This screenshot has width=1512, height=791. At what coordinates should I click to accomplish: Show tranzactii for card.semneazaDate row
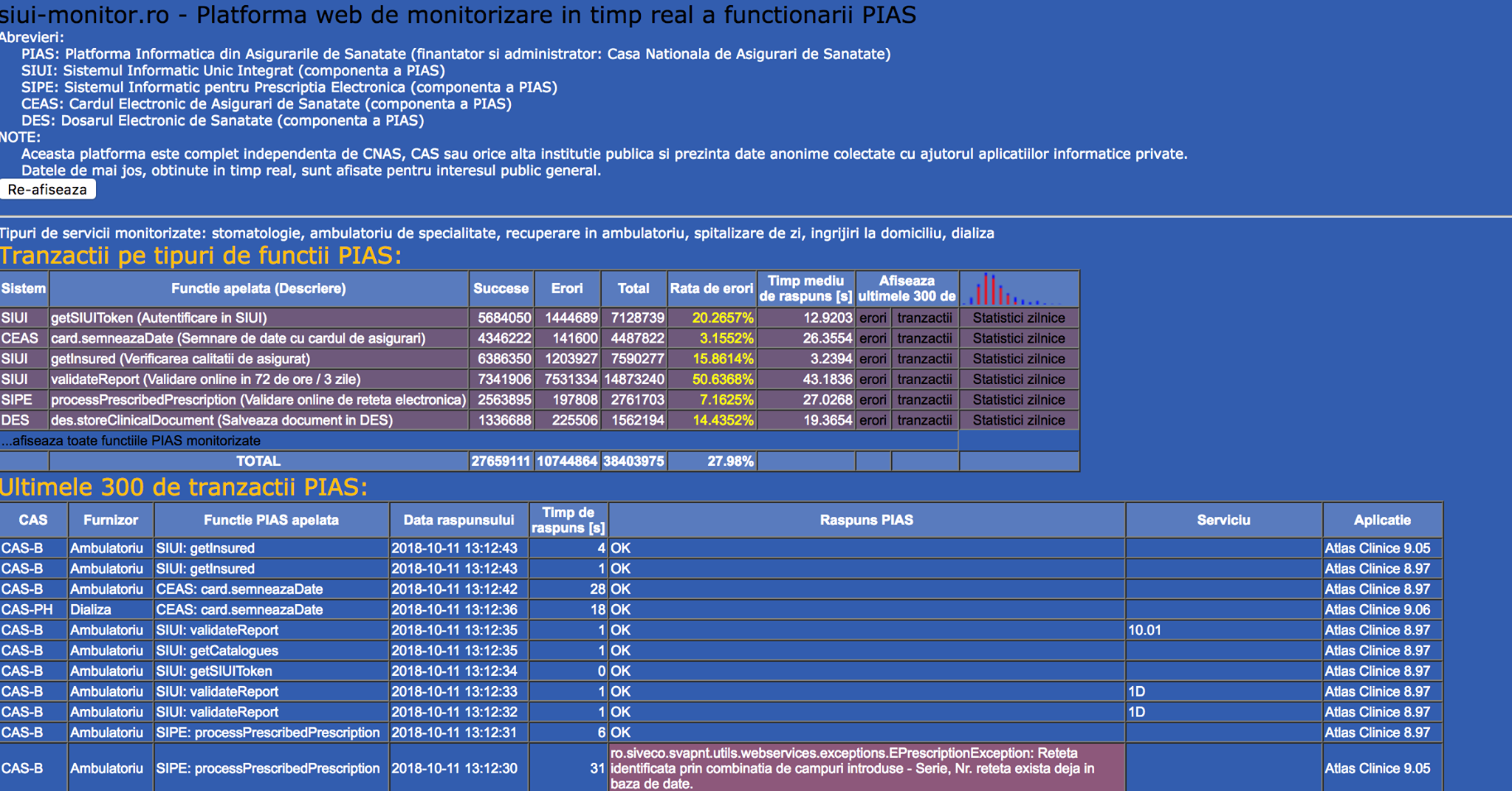(x=924, y=338)
